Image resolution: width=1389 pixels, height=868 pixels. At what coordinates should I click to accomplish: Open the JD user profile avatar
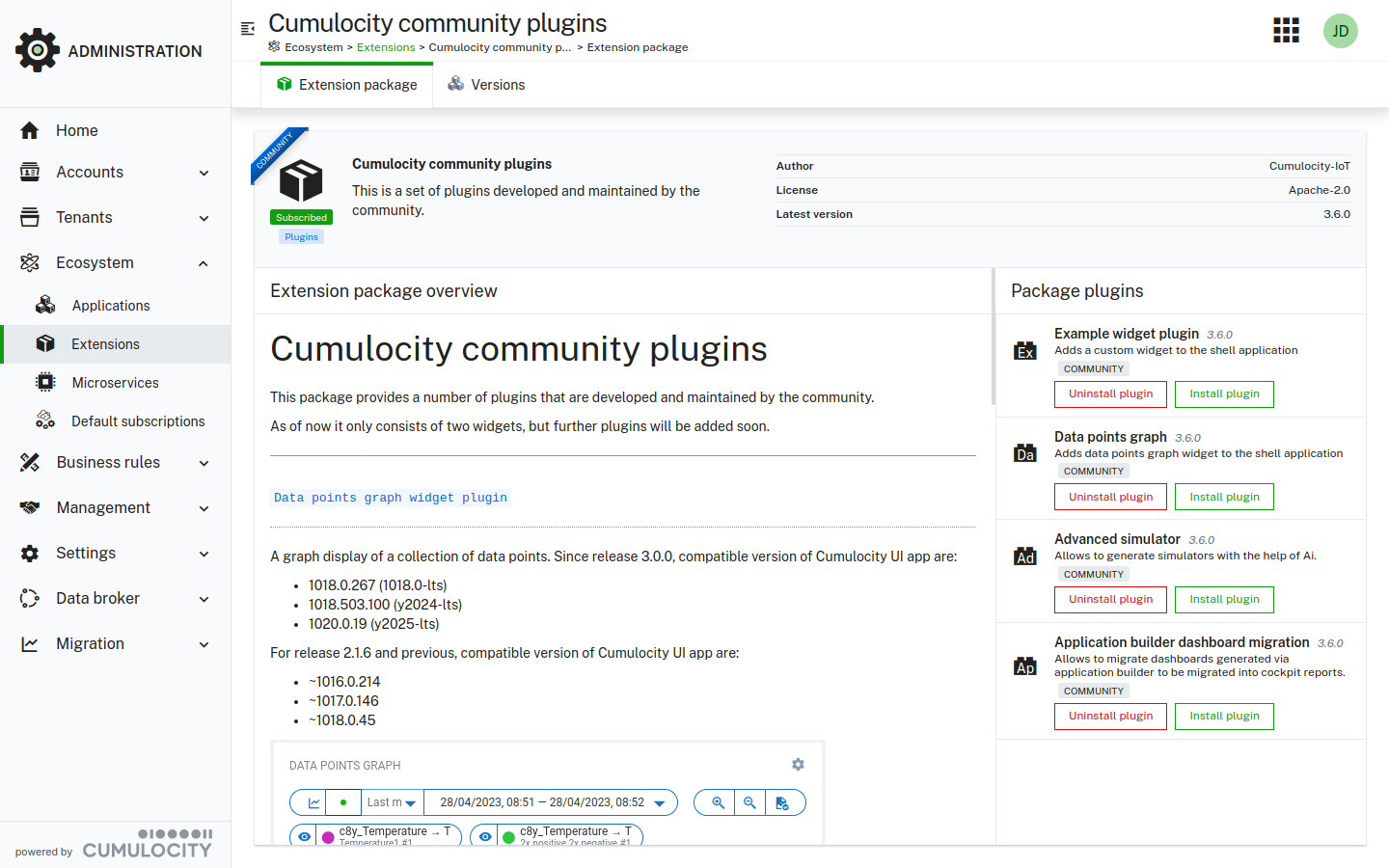pos(1341,30)
